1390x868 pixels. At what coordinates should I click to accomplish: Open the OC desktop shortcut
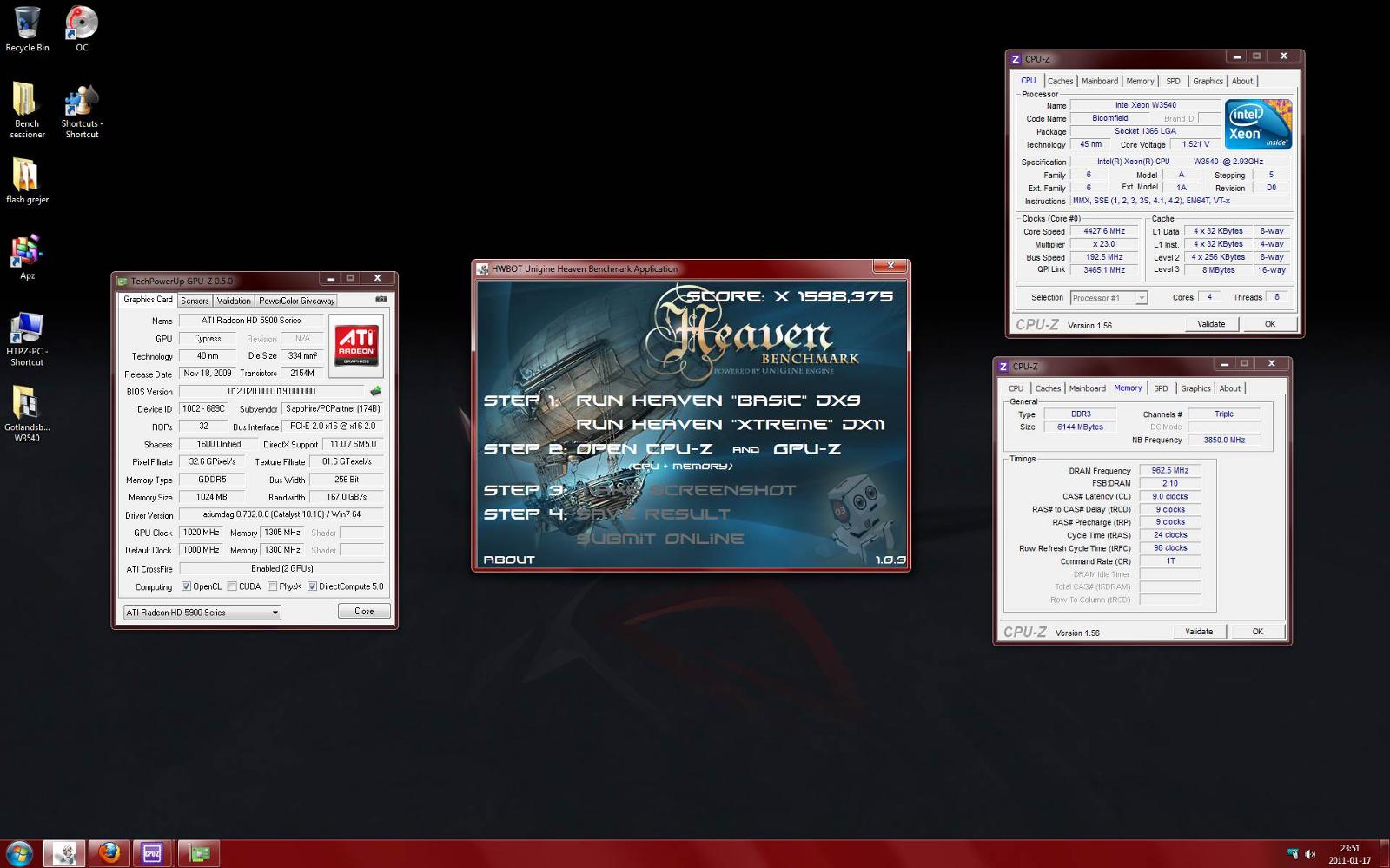coord(82,29)
